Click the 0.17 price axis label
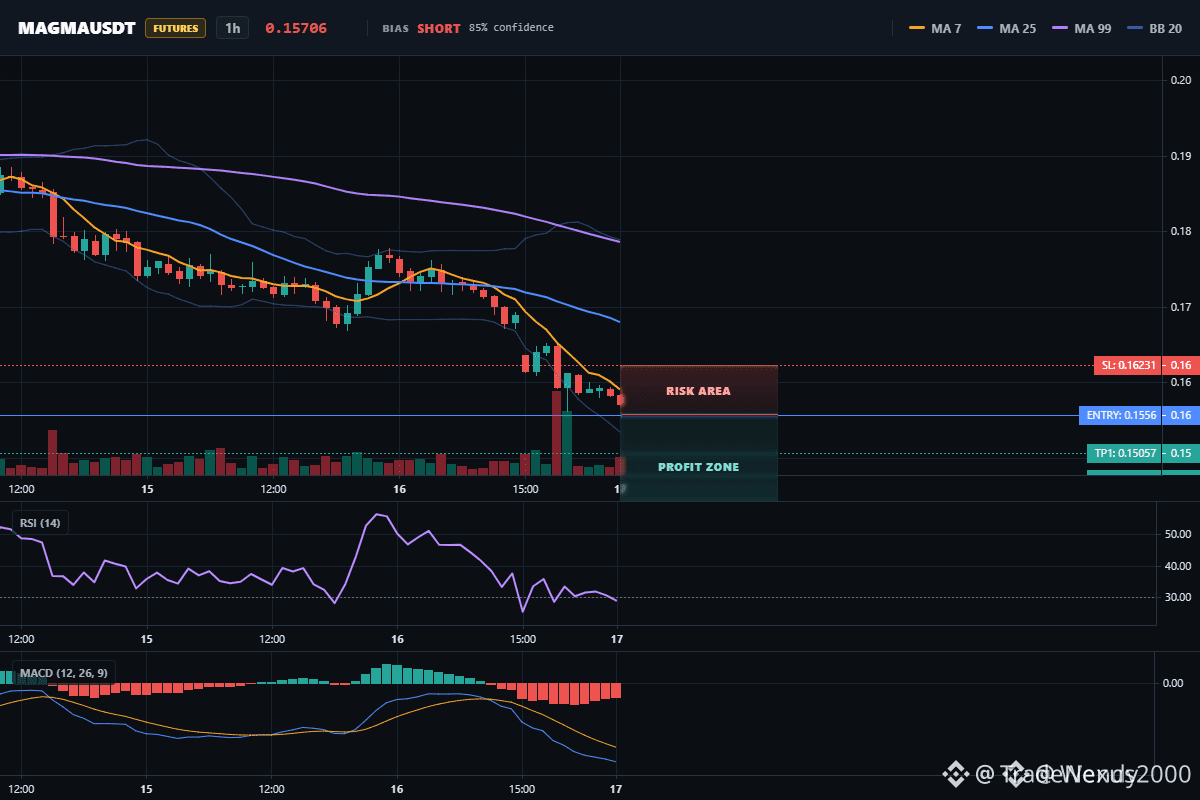 tap(1181, 307)
